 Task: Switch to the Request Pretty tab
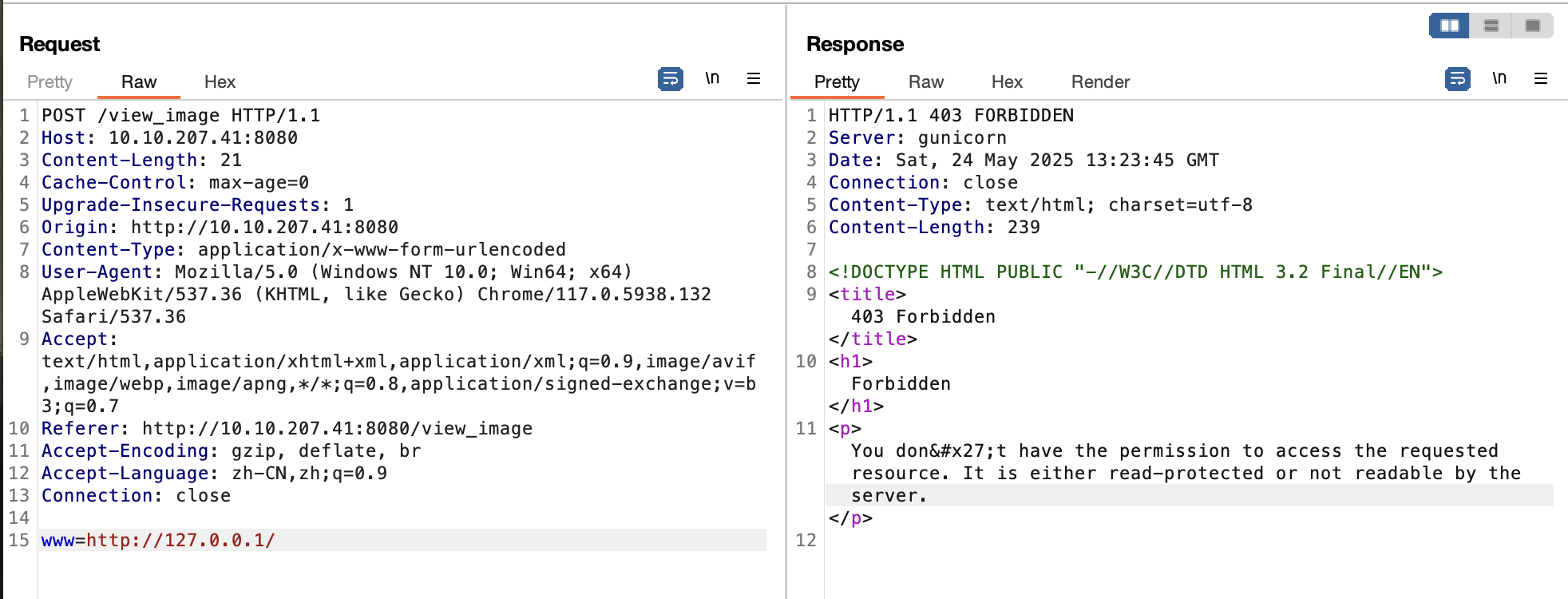click(x=49, y=82)
